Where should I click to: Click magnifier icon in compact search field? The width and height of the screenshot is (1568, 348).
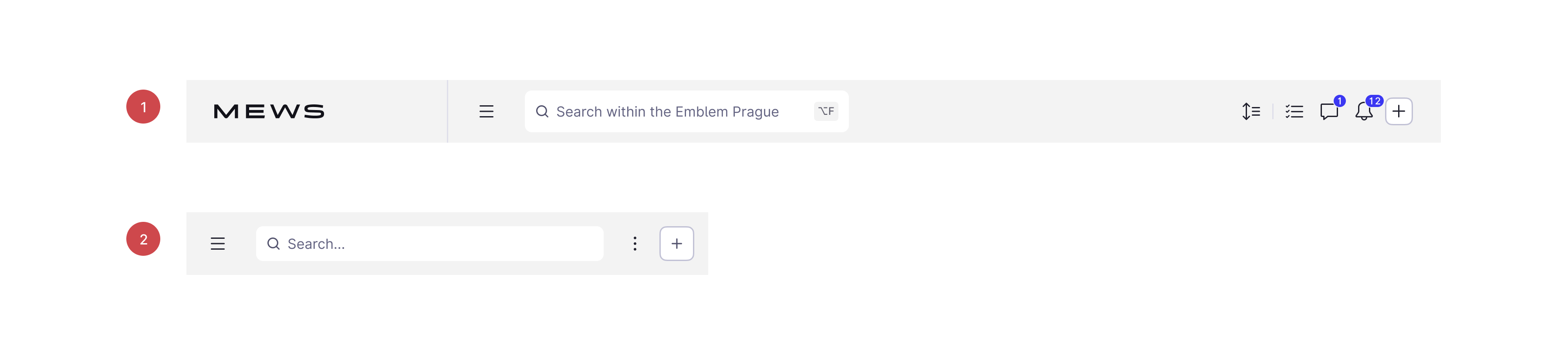[273, 243]
